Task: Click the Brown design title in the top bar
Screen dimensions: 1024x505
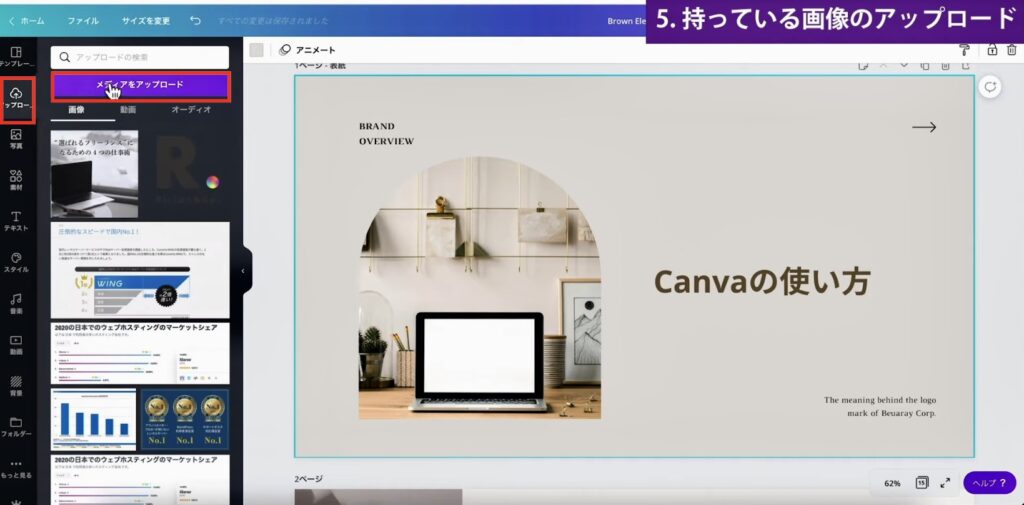Action: click(626, 21)
